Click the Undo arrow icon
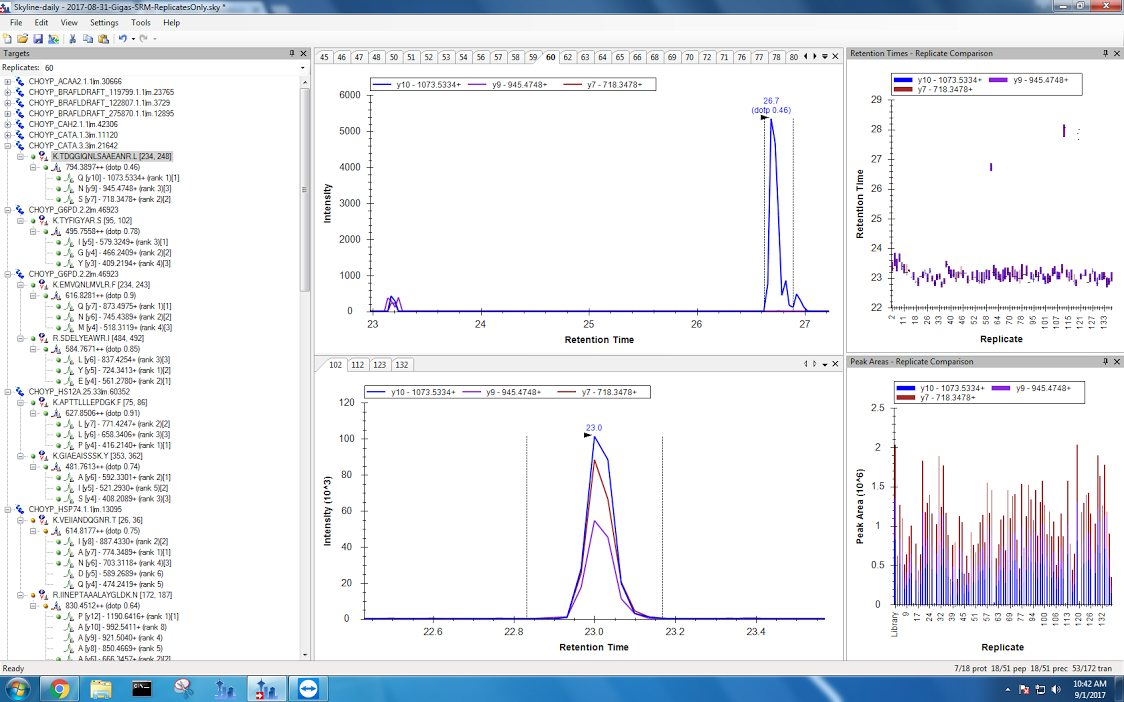The width and height of the screenshot is (1124, 702). point(122,38)
